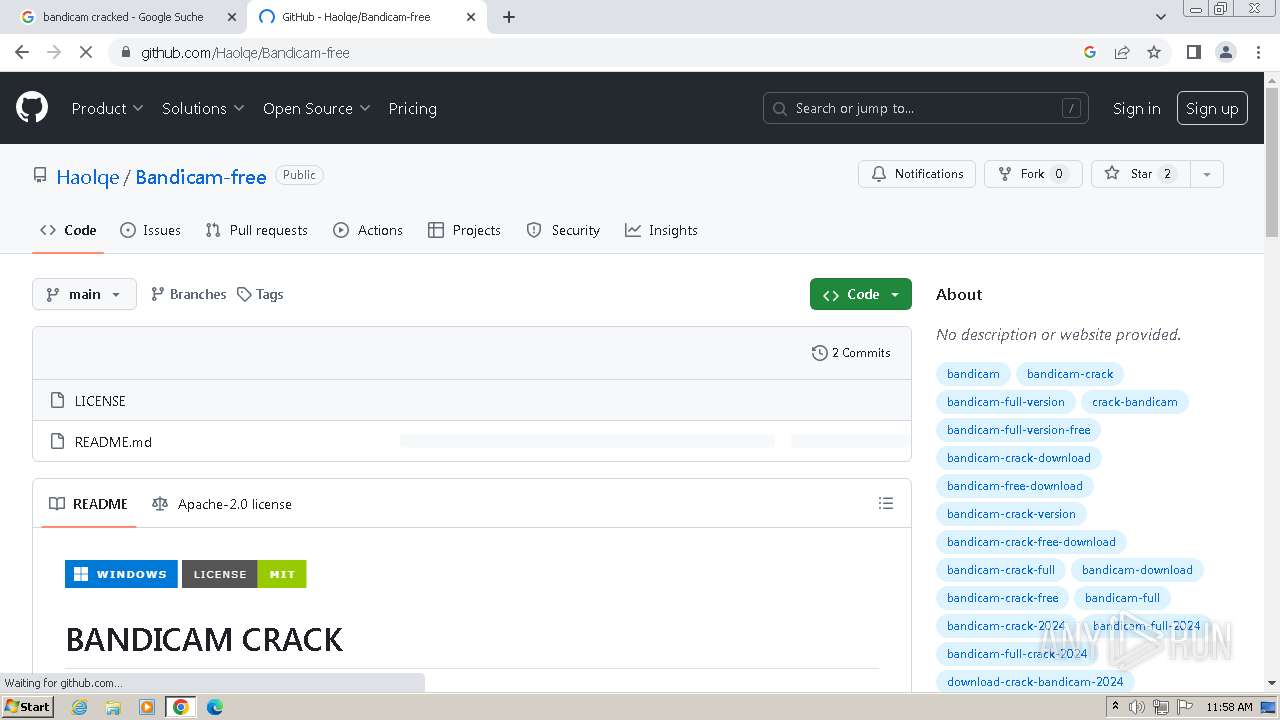1280x720 pixels.
Task: Open a new browser tab
Action: click(509, 17)
